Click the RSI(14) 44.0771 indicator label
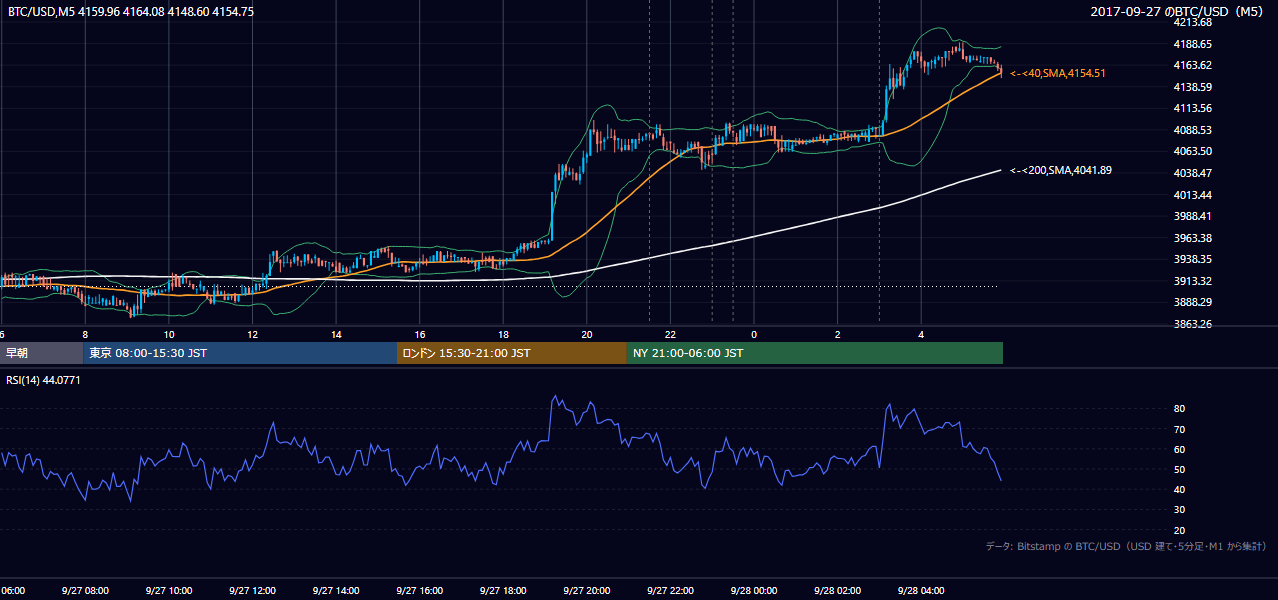Screen dimensions: 1278x600 point(44,380)
